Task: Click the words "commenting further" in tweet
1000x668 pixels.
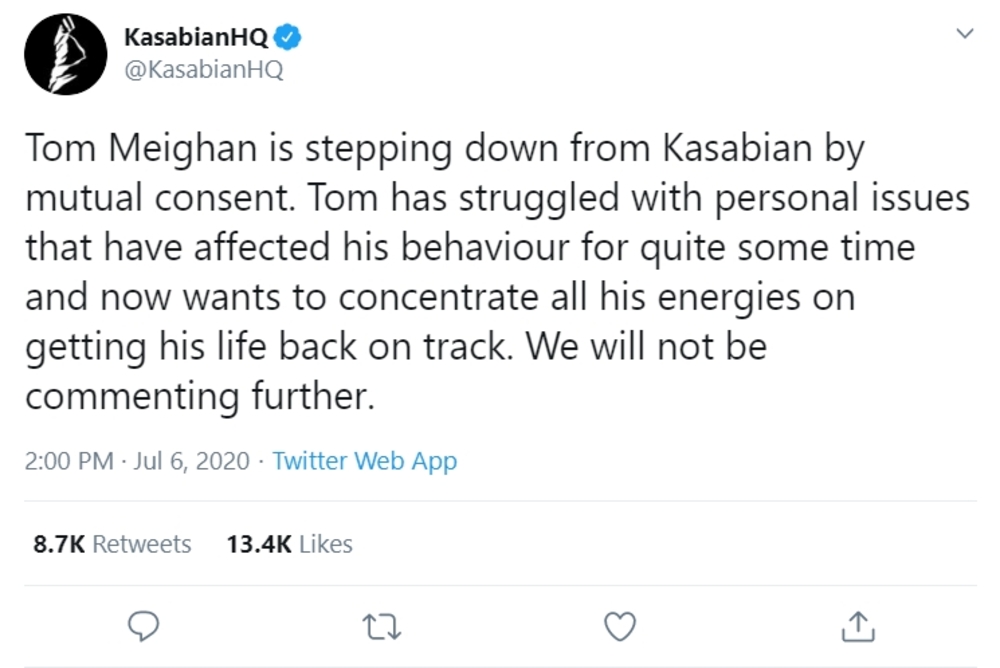Action: coord(199,397)
